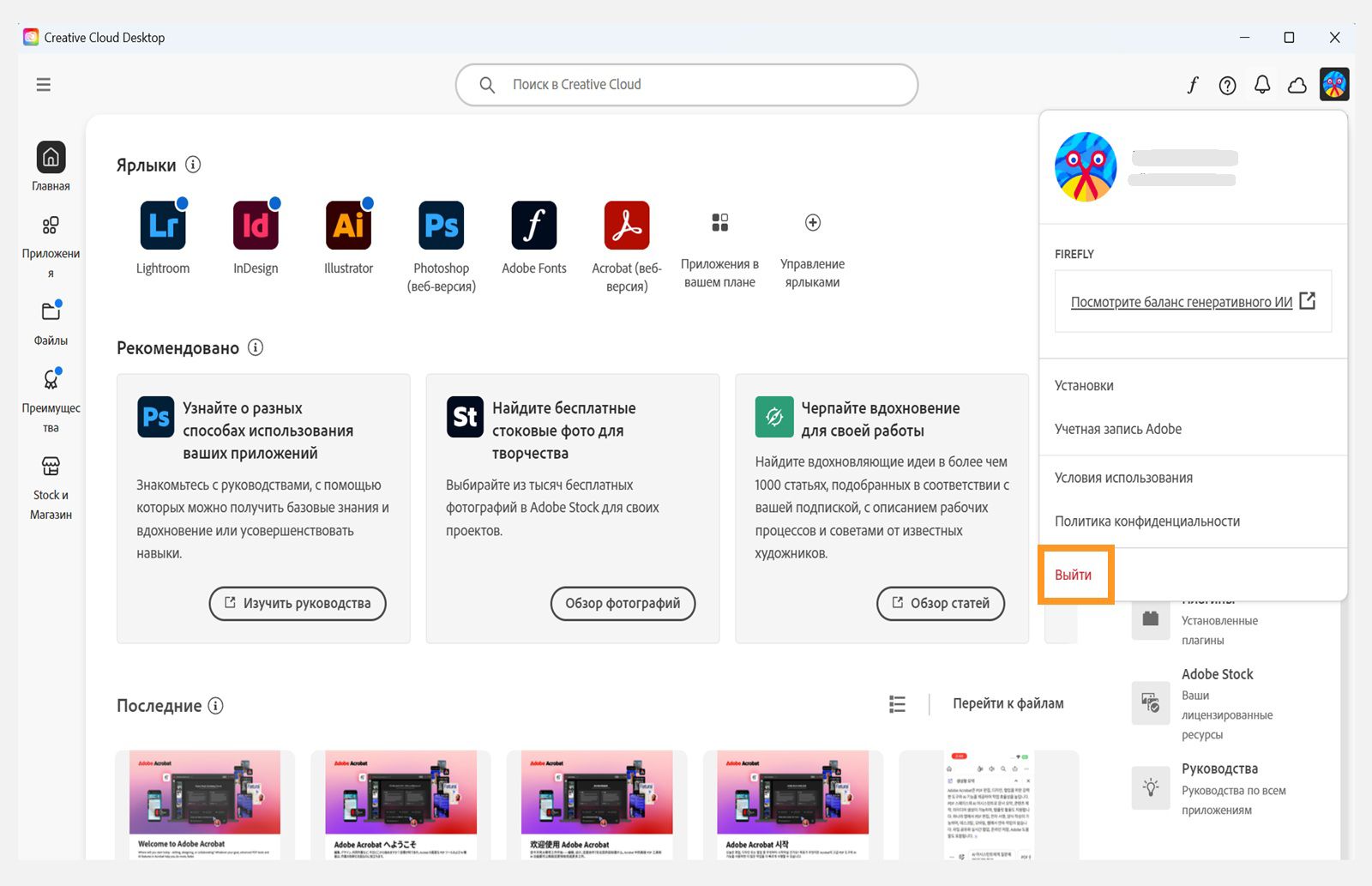Open the fonts f icon in header
Image resolution: width=1372 pixels, height=886 pixels.
pos(1193,85)
